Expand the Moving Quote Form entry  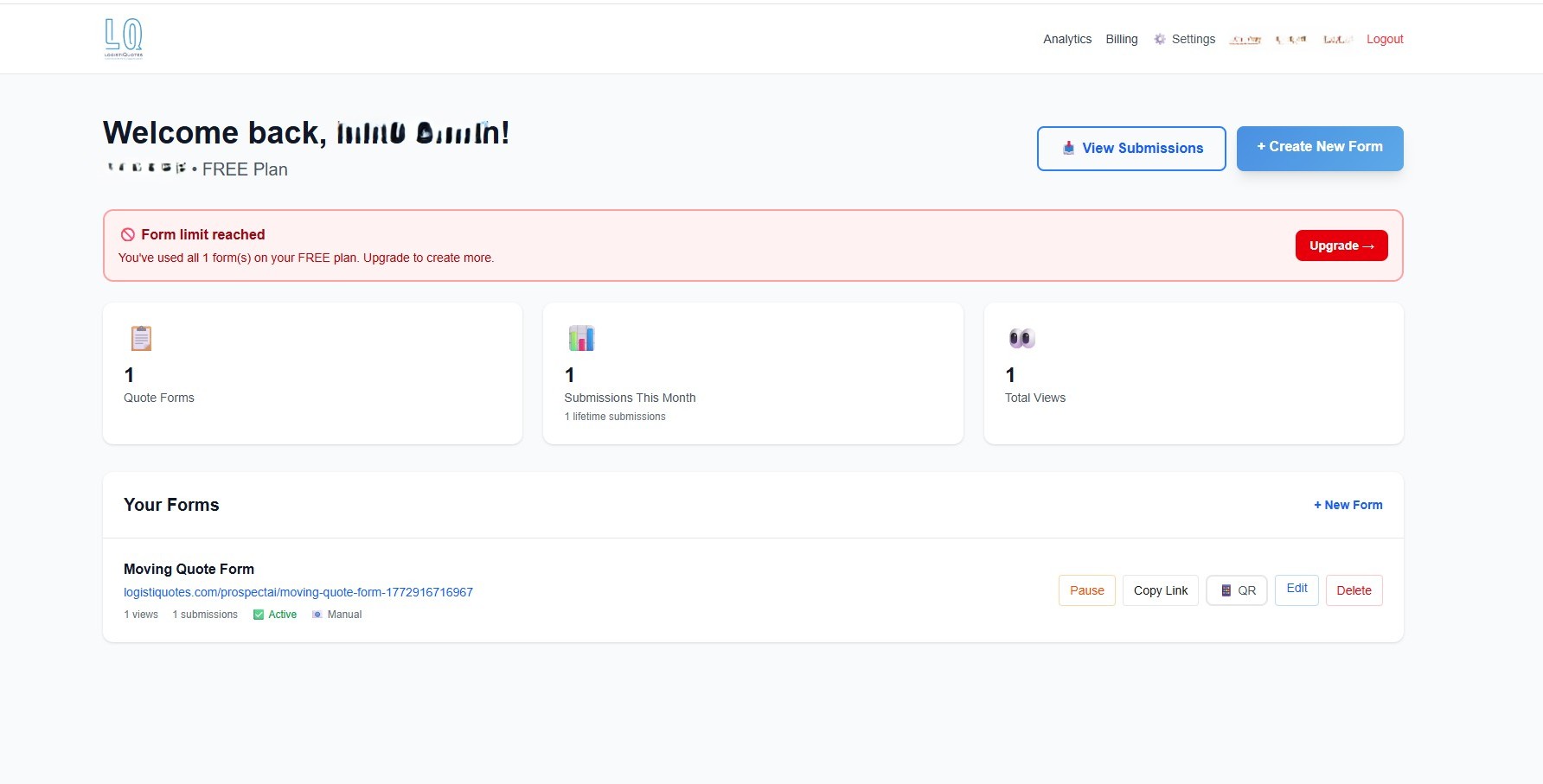(x=189, y=569)
